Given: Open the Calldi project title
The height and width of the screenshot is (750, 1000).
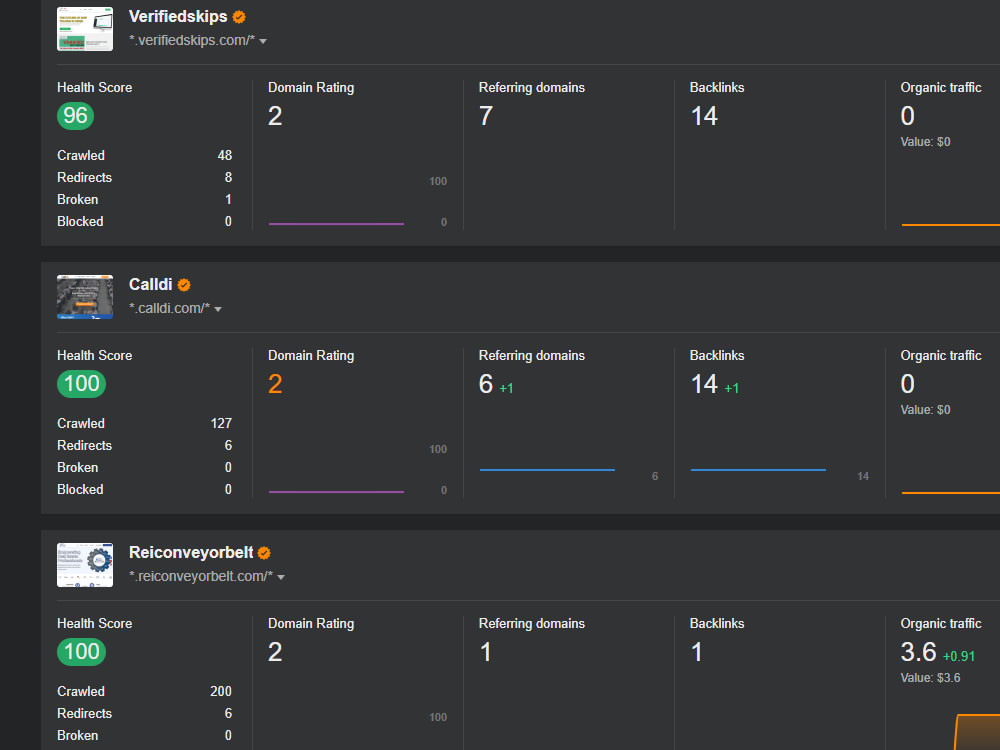Looking at the screenshot, I should [151, 284].
